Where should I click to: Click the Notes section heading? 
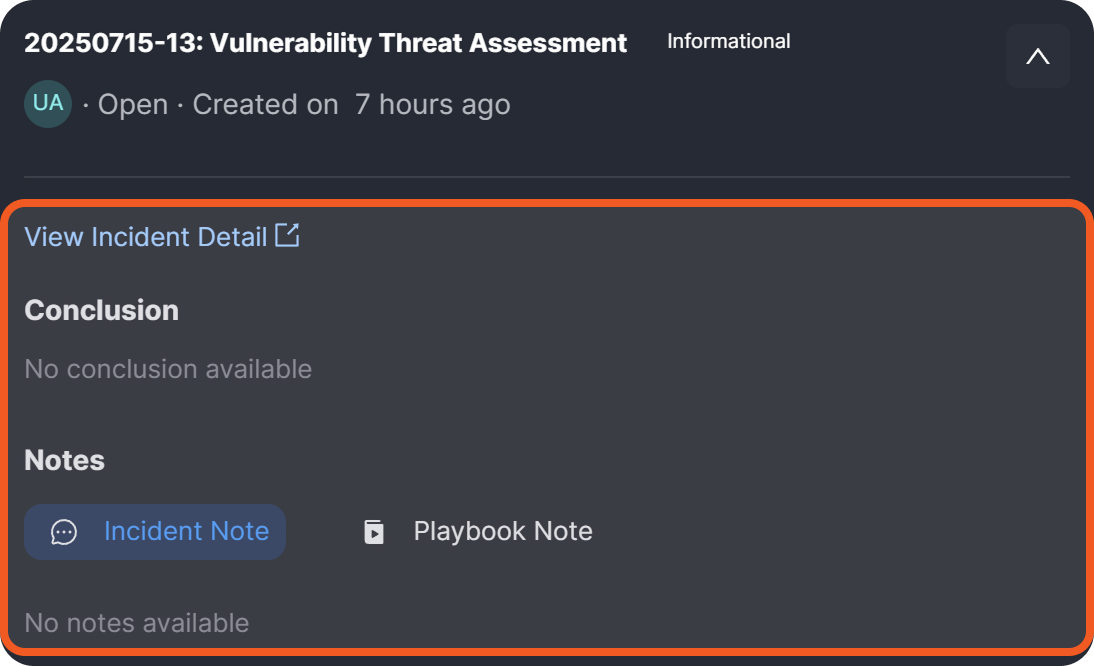[64, 460]
